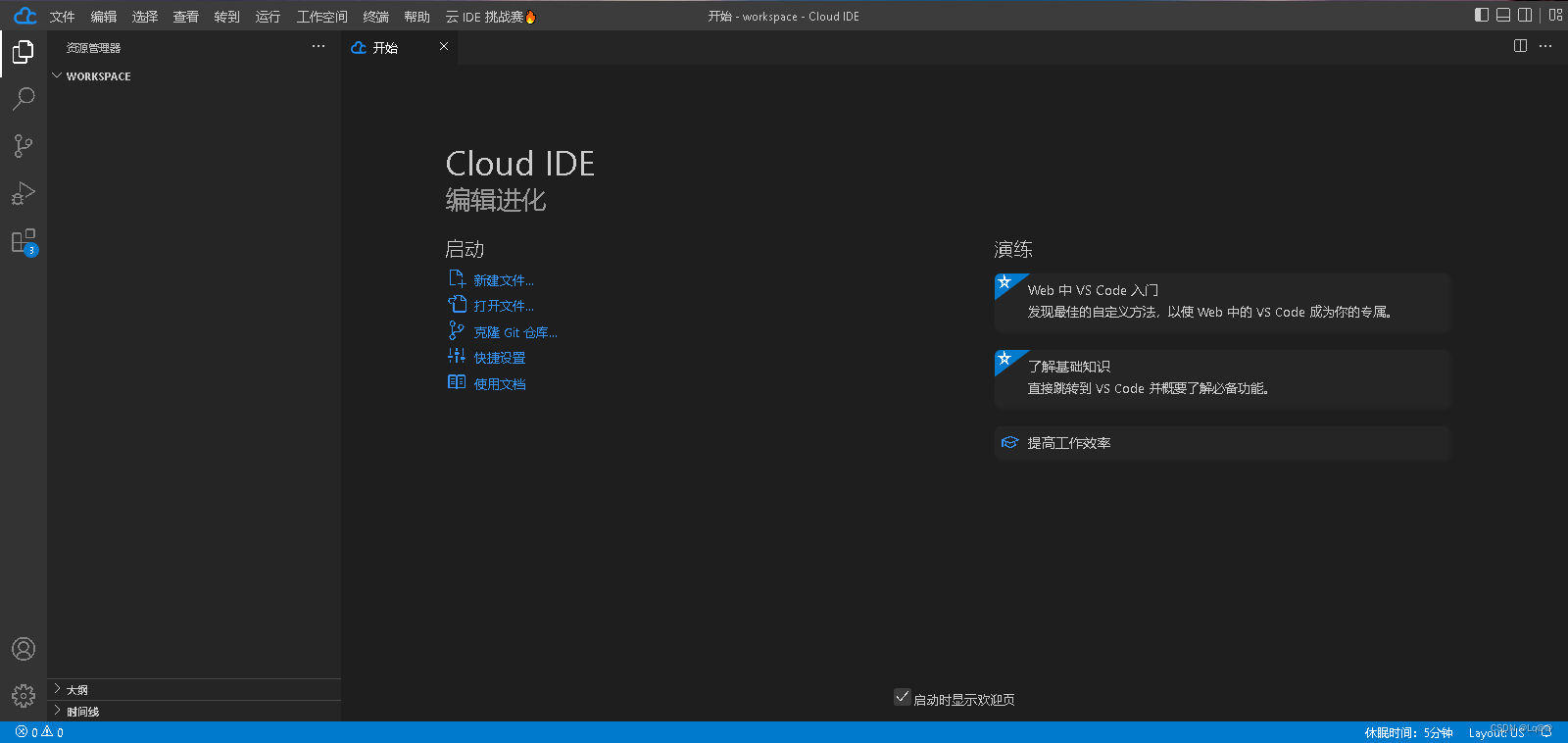Open the Source Control view icon
This screenshot has width=1568, height=743.
click(x=24, y=146)
